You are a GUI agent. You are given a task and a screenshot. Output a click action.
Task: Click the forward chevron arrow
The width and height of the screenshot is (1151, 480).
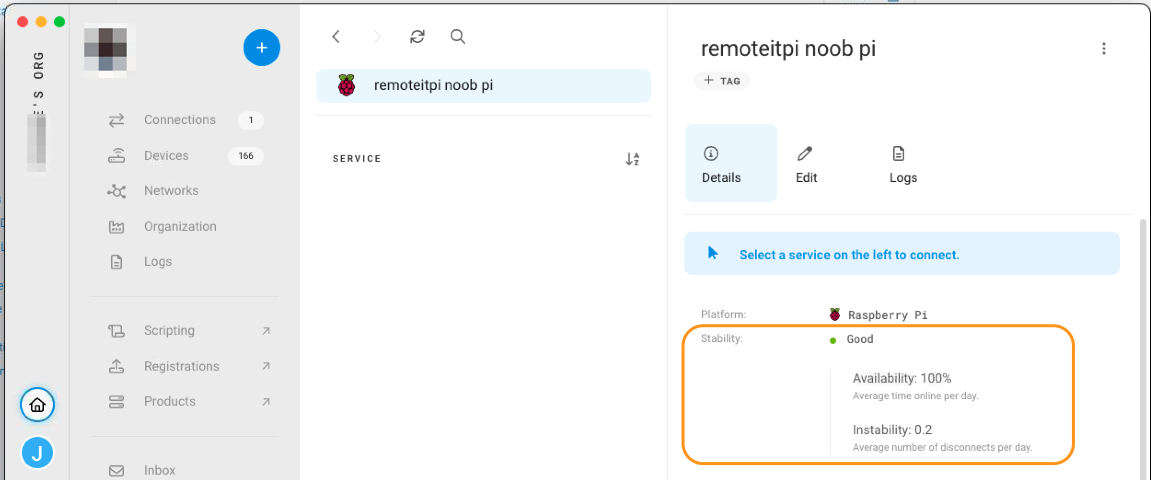(x=377, y=37)
